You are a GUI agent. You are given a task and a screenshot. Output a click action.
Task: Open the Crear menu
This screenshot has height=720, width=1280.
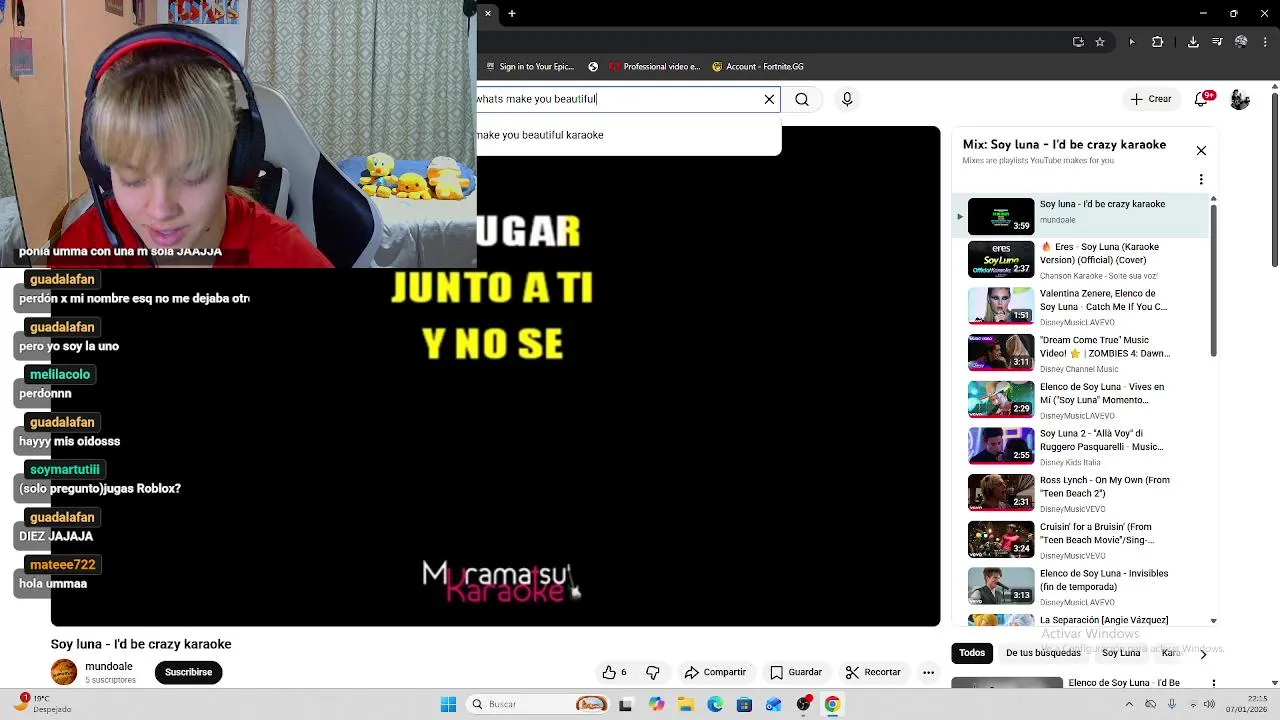click(1151, 99)
